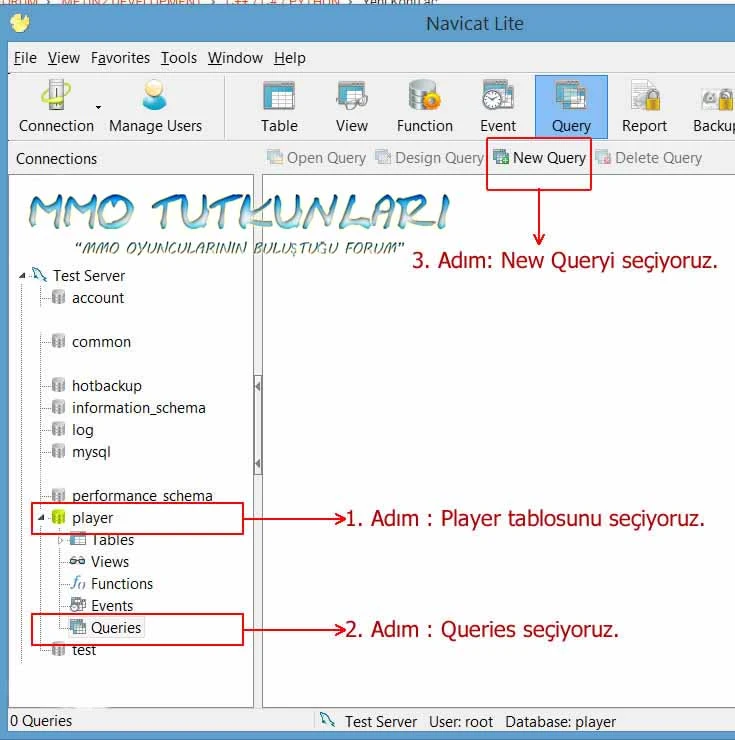The height and width of the screenshot is (740, 735).
Task: Select the Event toolbar icon
Action: [498, 106]
